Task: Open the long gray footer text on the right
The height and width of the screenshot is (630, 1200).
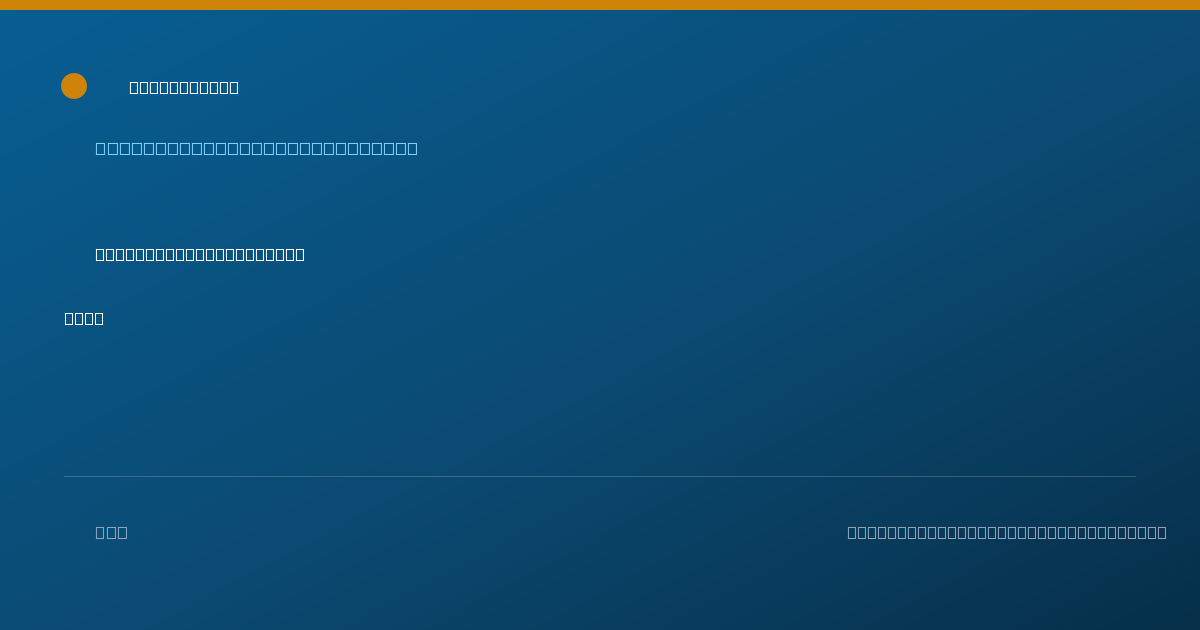Action: (x=1007, y=533)
